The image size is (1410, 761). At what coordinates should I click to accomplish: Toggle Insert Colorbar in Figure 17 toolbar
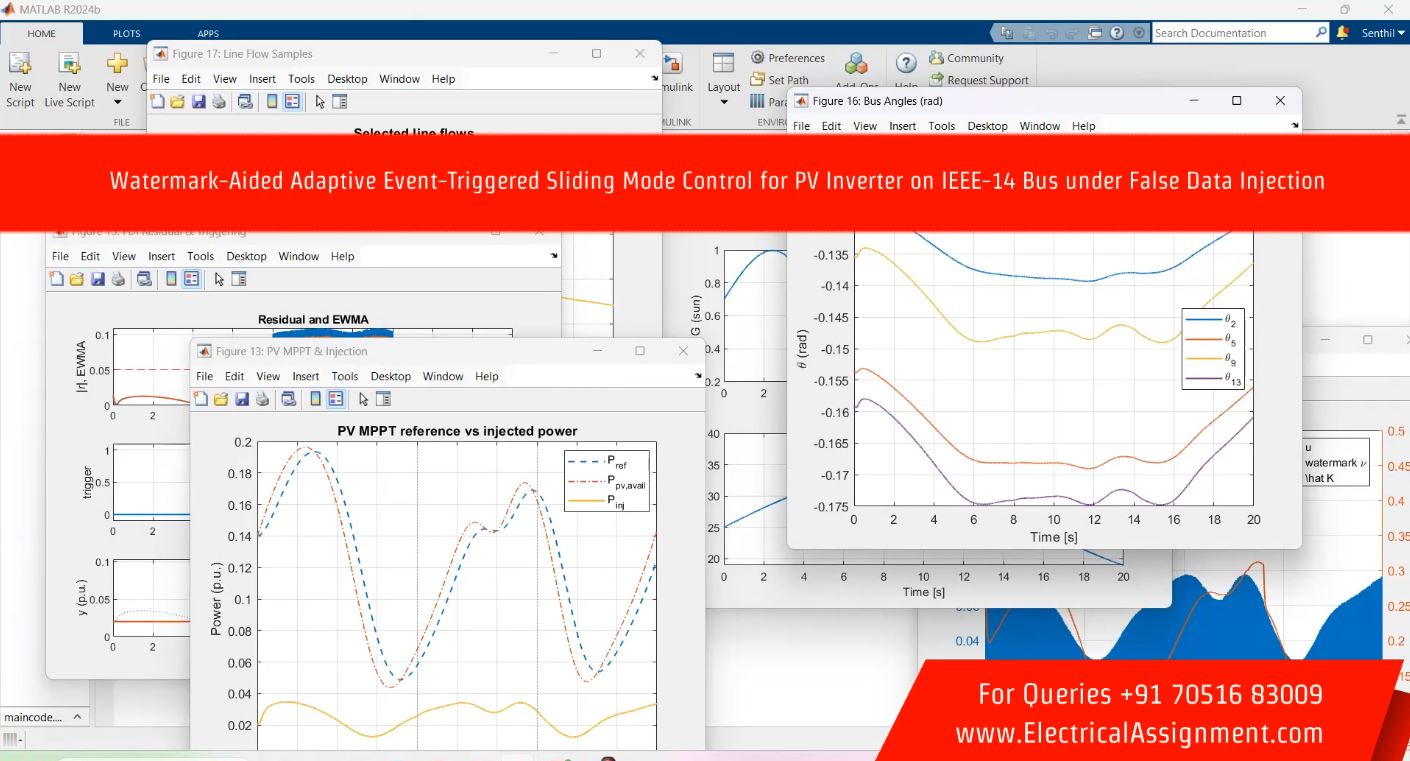pos(271,102)
